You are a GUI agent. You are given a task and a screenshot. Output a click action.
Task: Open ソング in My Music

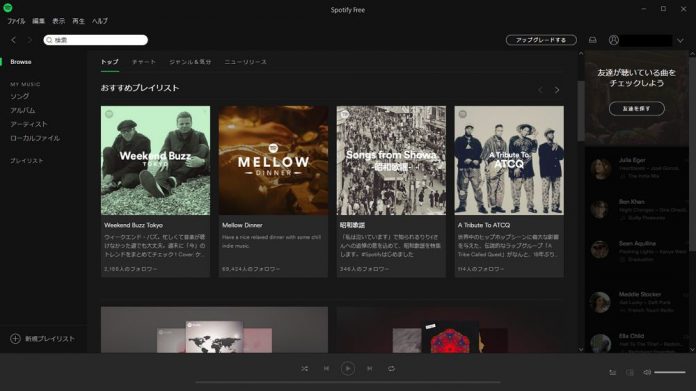coord(20,96)
